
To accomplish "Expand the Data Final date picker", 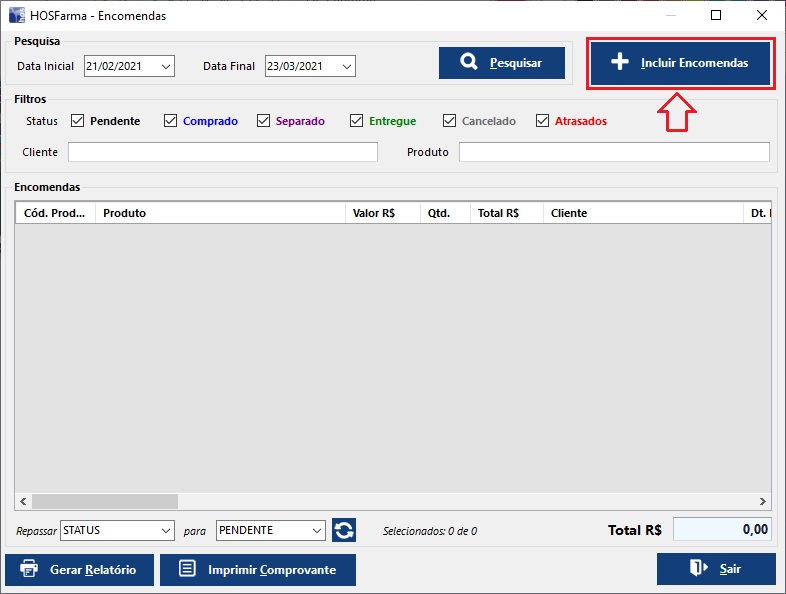I will (x=346, y=66).
